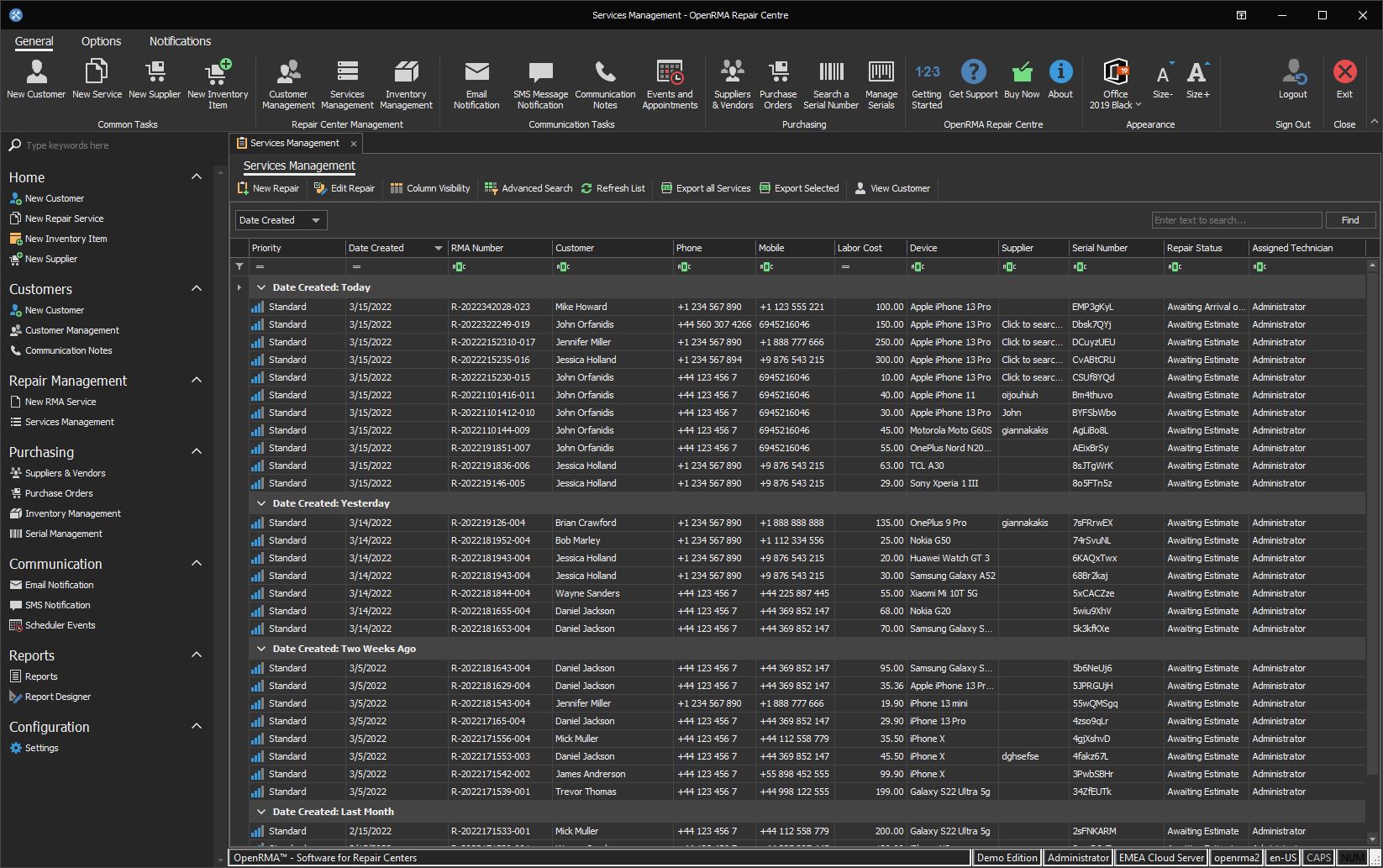
Task: Sort by the Labor Cost column header
Action: (x=870, y=248)
